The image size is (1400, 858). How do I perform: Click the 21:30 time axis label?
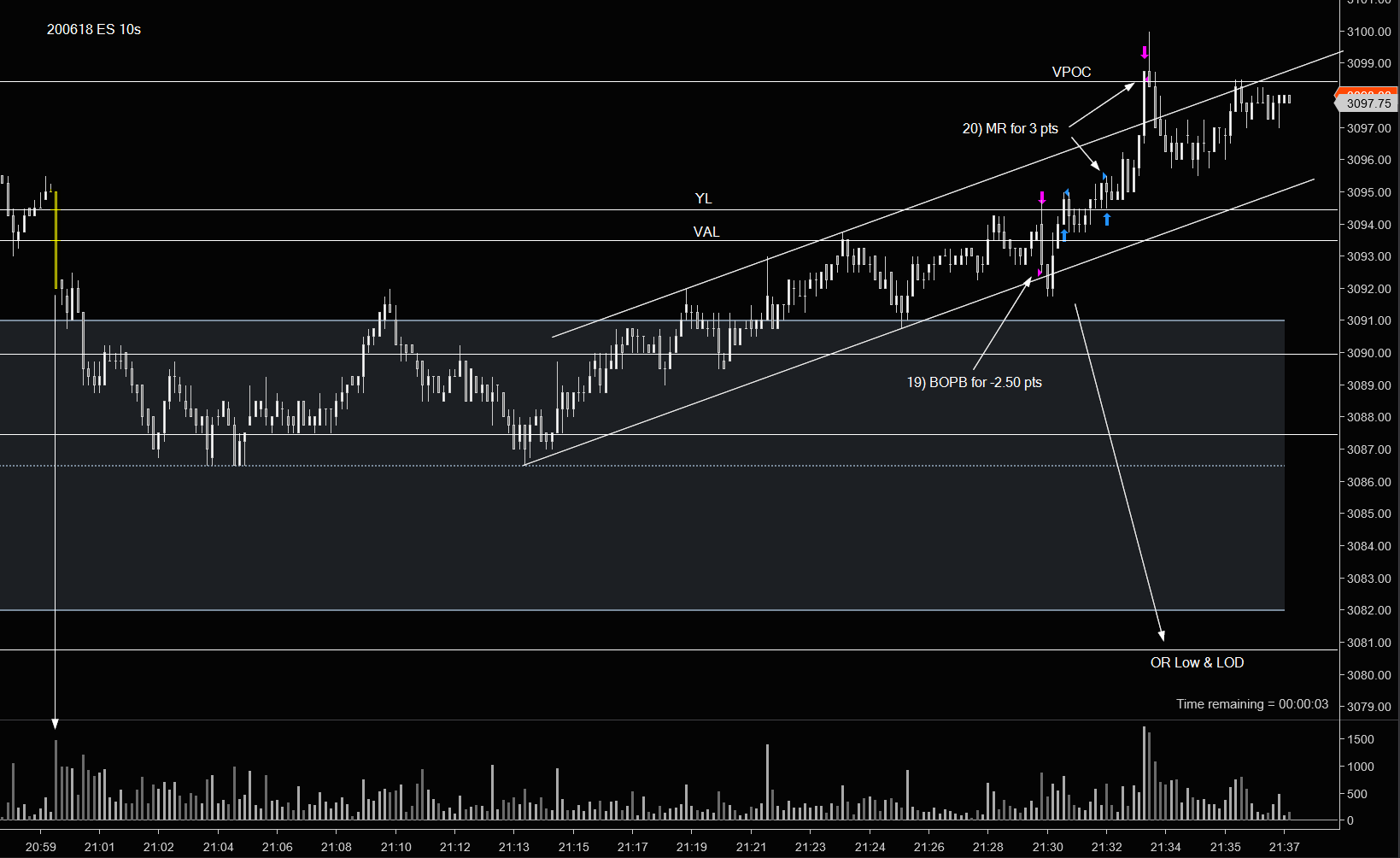pos(1047,847)
